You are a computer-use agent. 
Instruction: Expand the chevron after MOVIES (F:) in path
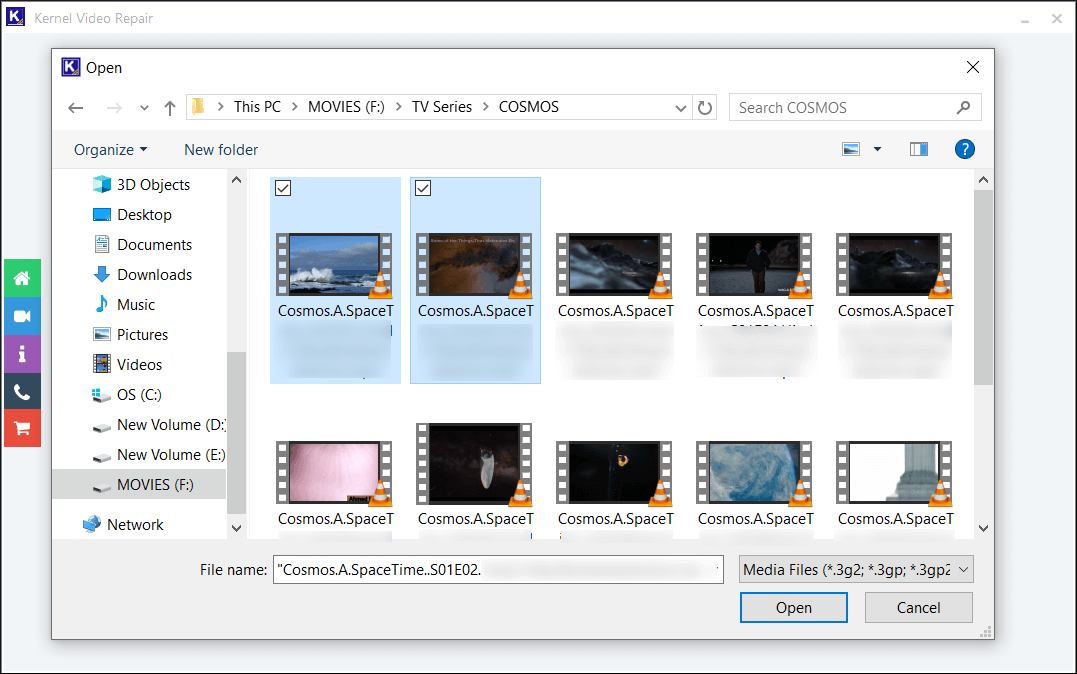398,106
